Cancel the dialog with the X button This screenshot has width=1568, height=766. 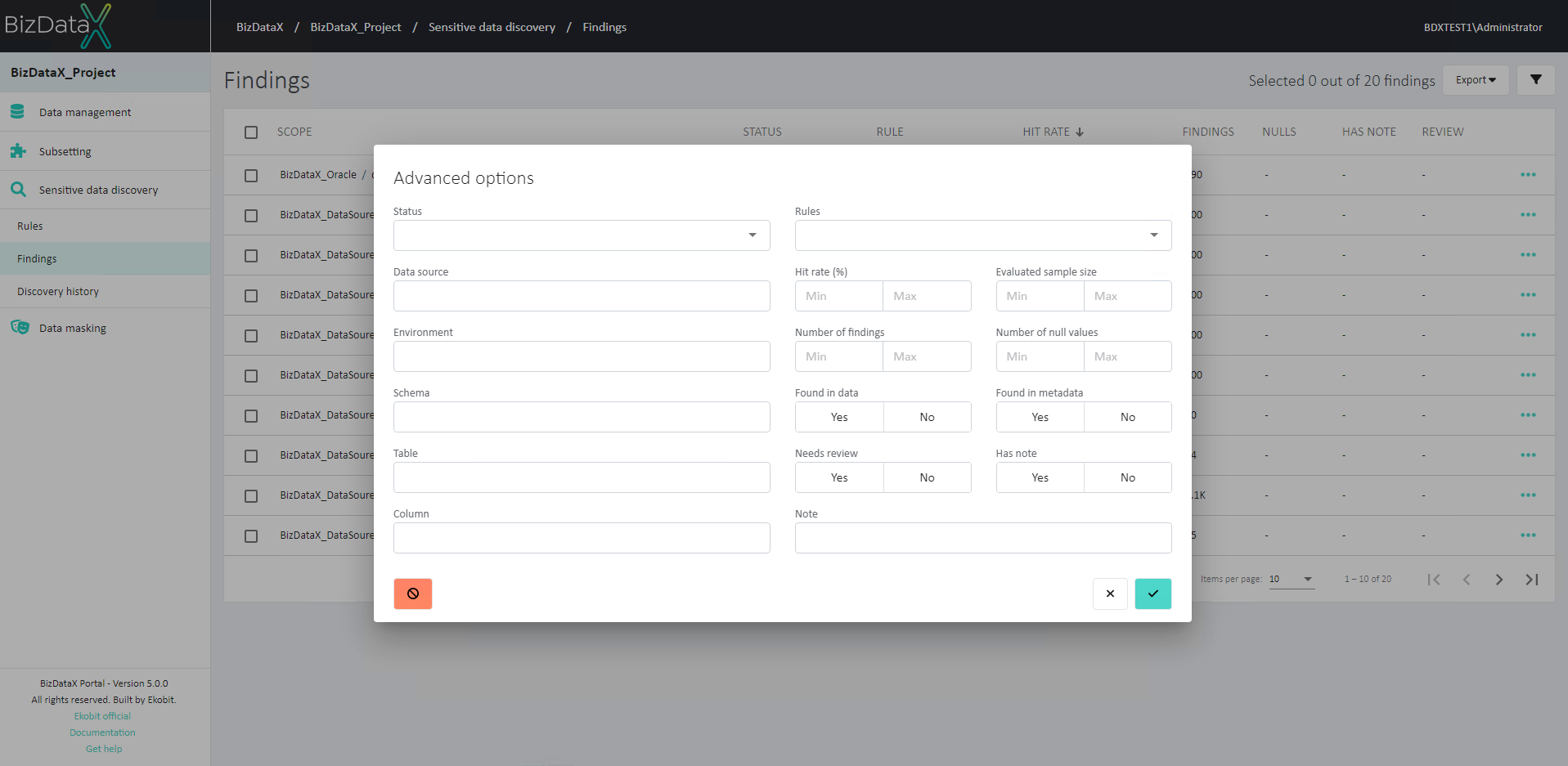click(x=1110, y=594)
